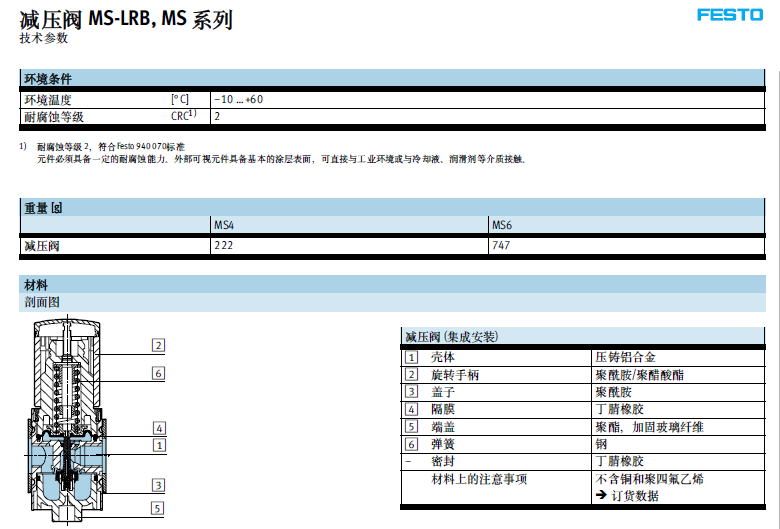Click the 减压阀 weight row label
780x529 pixels.
tap(42, 246)
